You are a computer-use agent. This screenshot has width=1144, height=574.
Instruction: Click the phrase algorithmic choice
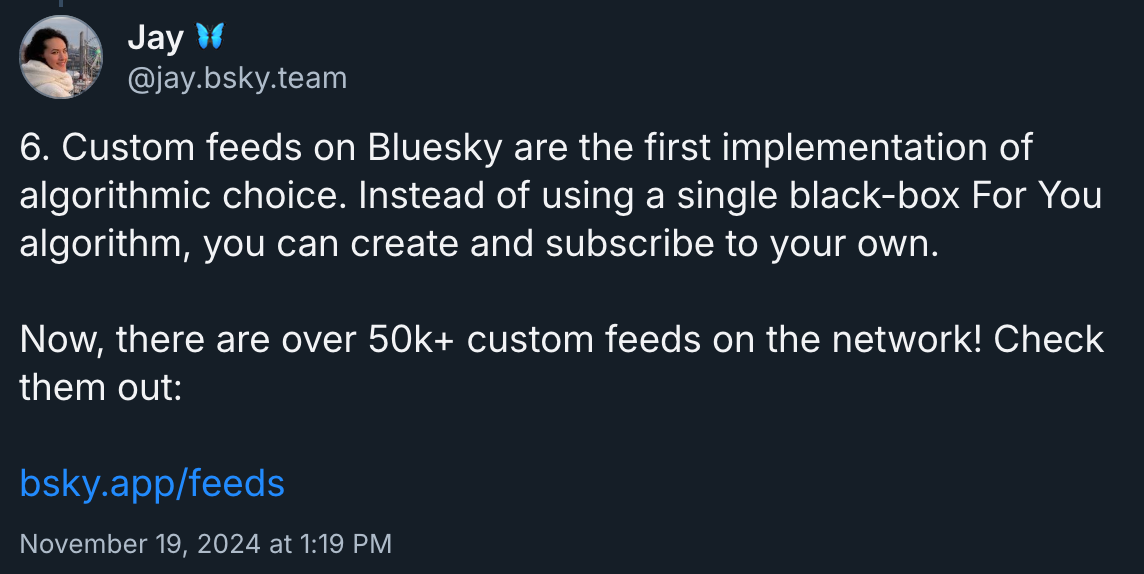pyautogui.click(x=182, y=195)
